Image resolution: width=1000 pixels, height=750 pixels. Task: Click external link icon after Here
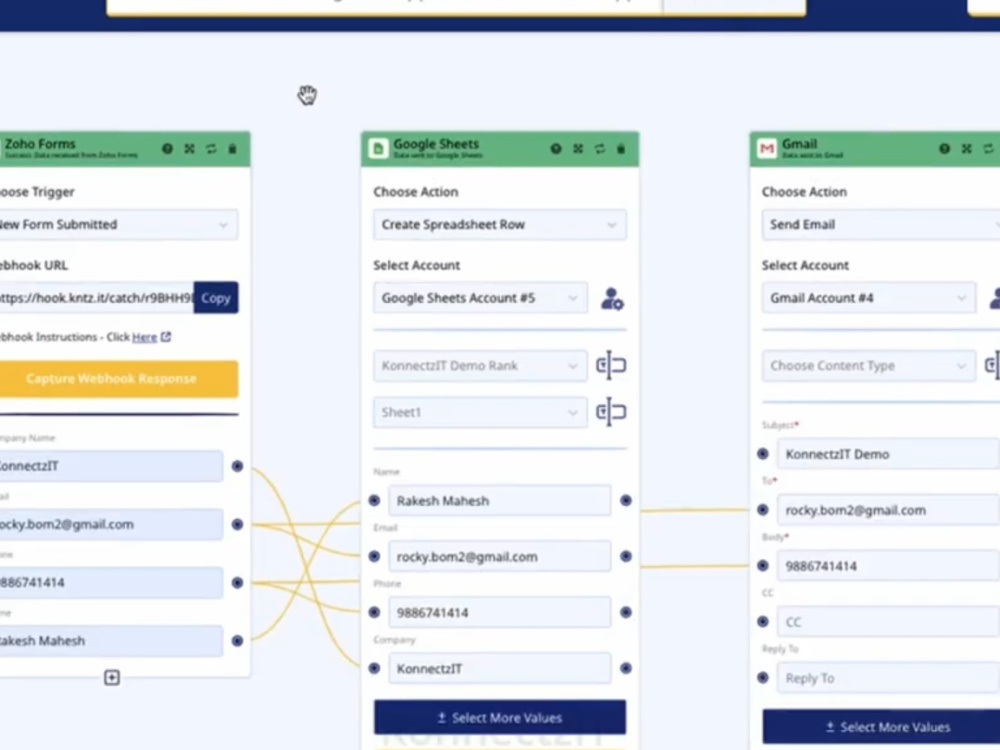point(166,337)
